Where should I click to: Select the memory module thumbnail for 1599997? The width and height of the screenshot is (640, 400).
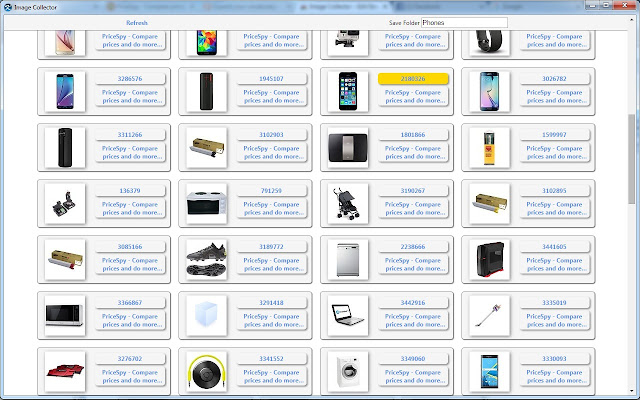[489, 147]
